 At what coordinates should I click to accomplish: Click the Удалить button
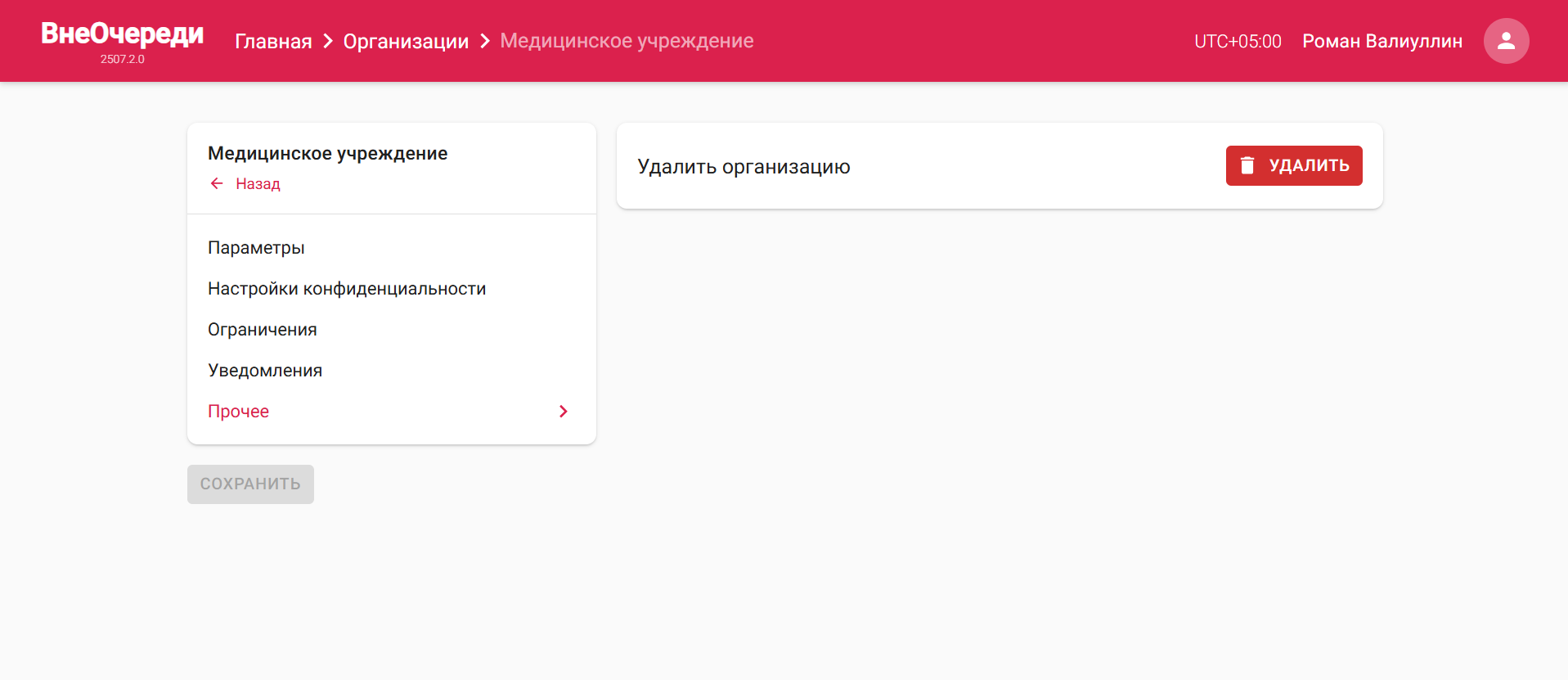[x=1294, y=165]
